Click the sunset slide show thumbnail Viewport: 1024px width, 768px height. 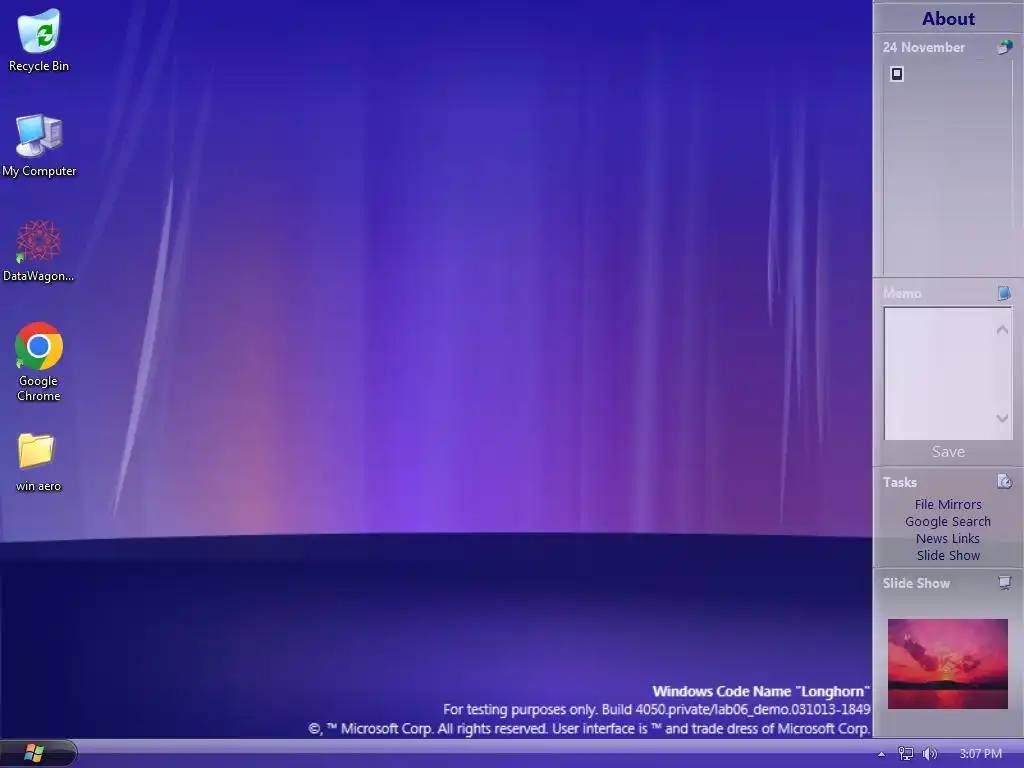(948, 664)
